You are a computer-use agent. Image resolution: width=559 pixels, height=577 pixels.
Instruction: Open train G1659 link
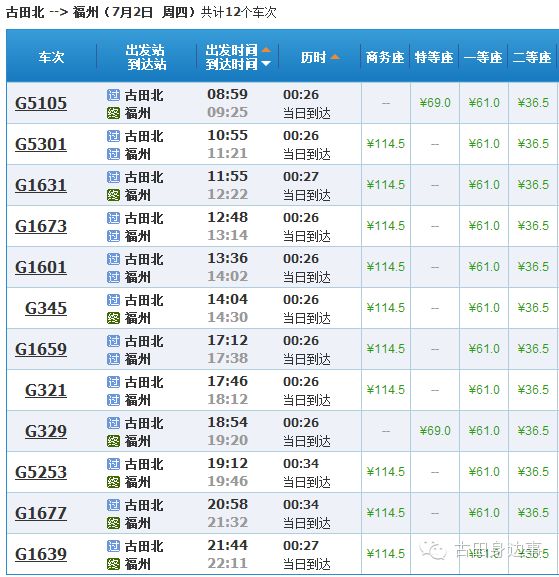click(41, 349)
